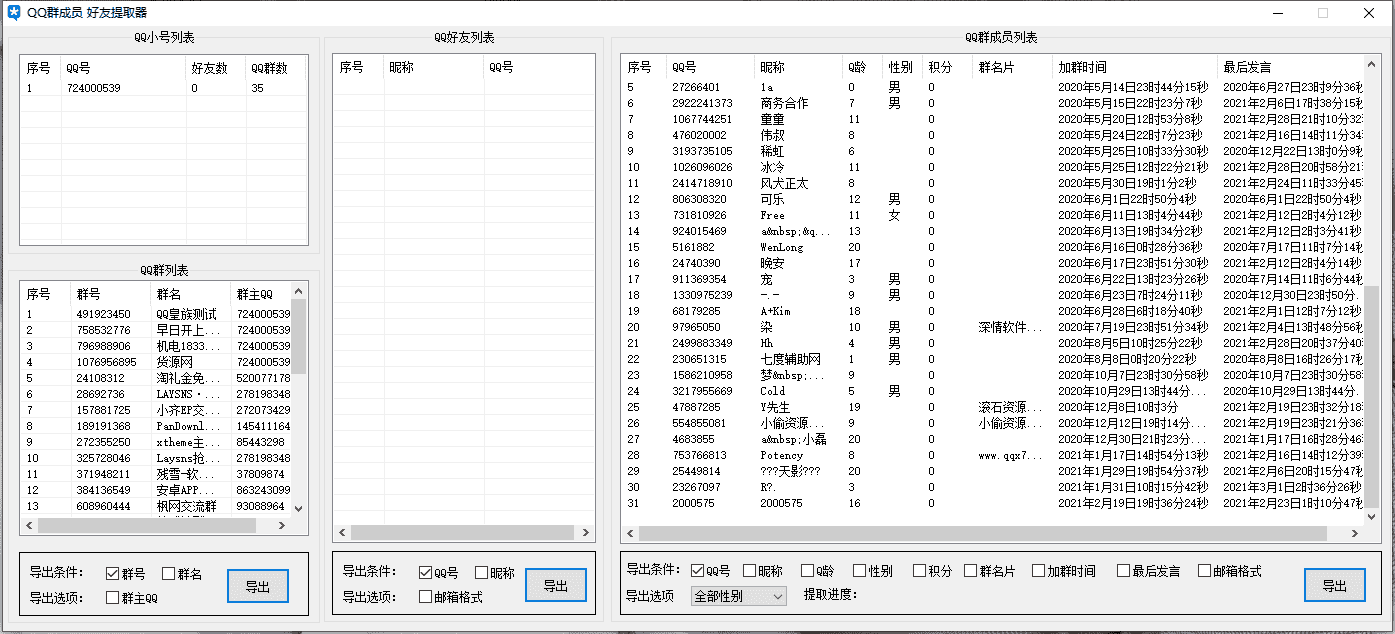Click QQ群列表 vertical scrollbar down arrow

tap(298, 508)
